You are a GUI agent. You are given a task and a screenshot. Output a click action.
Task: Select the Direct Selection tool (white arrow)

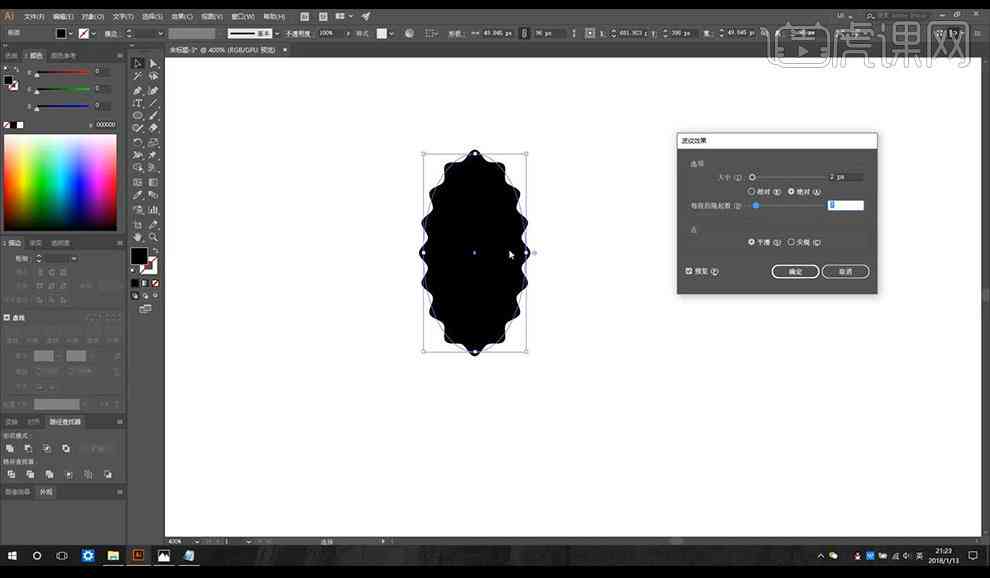click(153, 63)
